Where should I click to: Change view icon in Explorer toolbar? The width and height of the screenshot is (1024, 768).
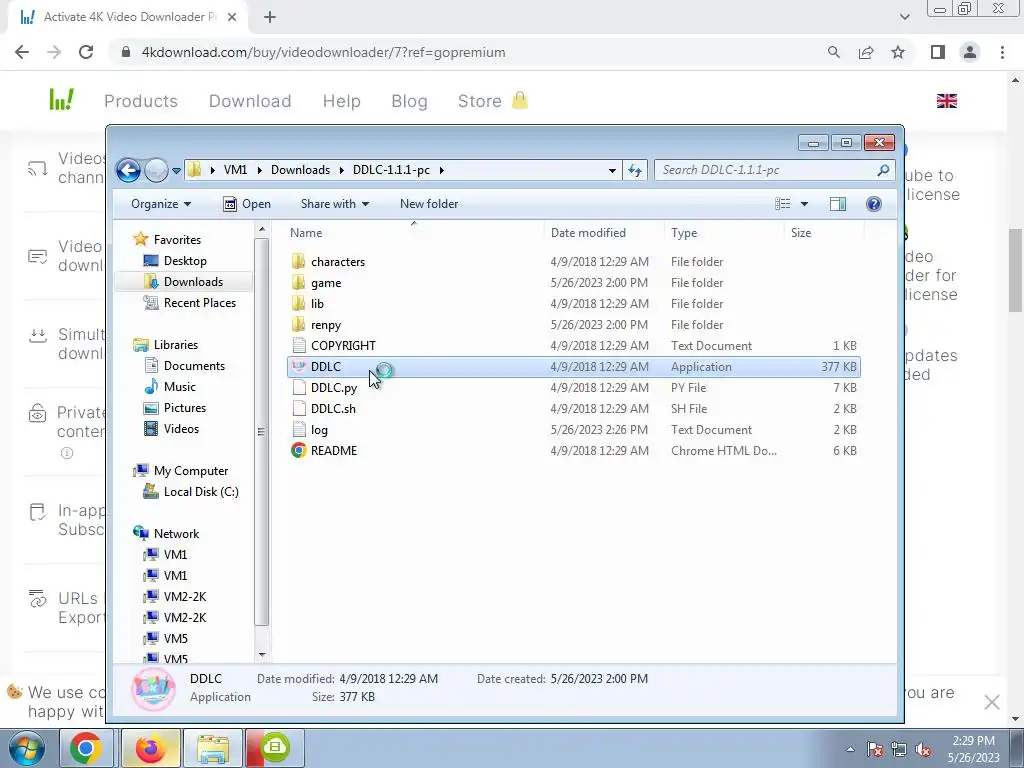782,204
